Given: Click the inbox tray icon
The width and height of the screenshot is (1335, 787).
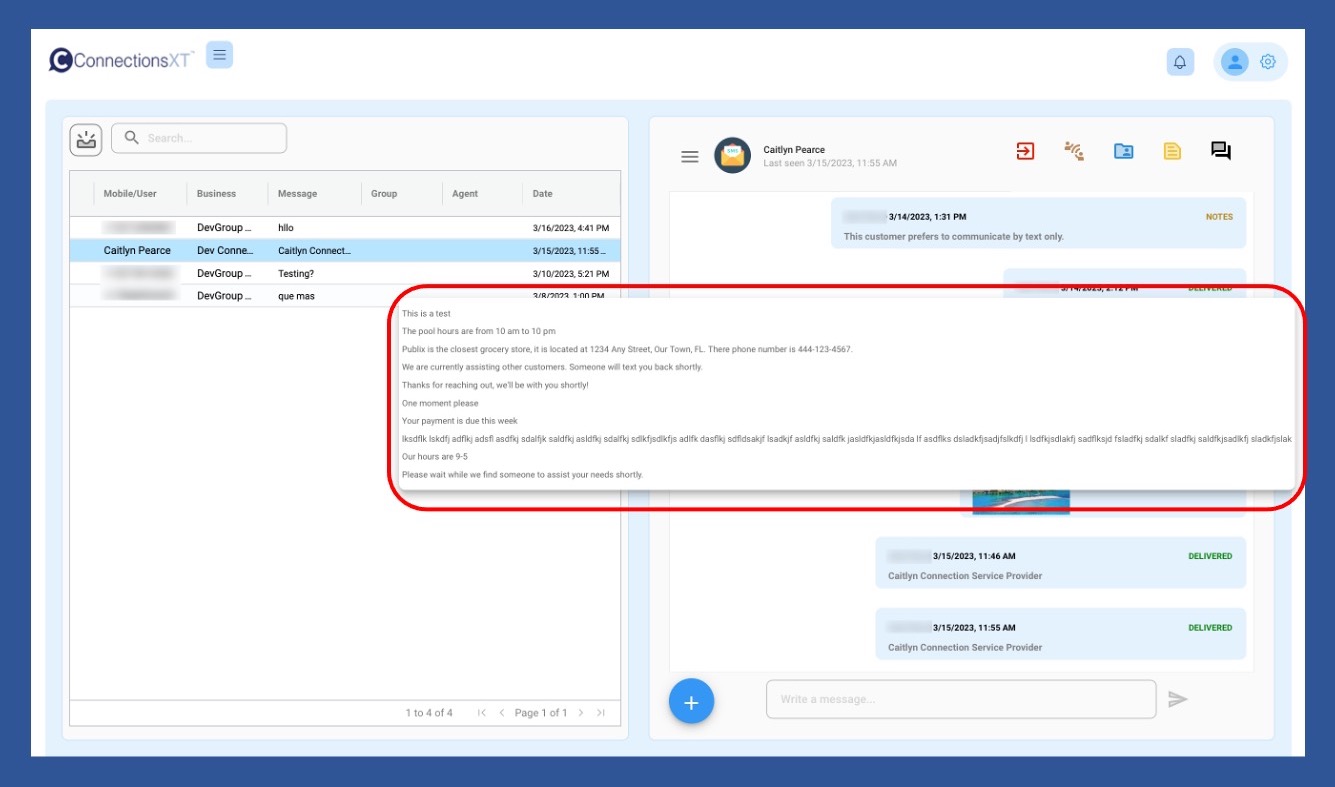Looking at the screenshot, I should click(x=86, y=139).
